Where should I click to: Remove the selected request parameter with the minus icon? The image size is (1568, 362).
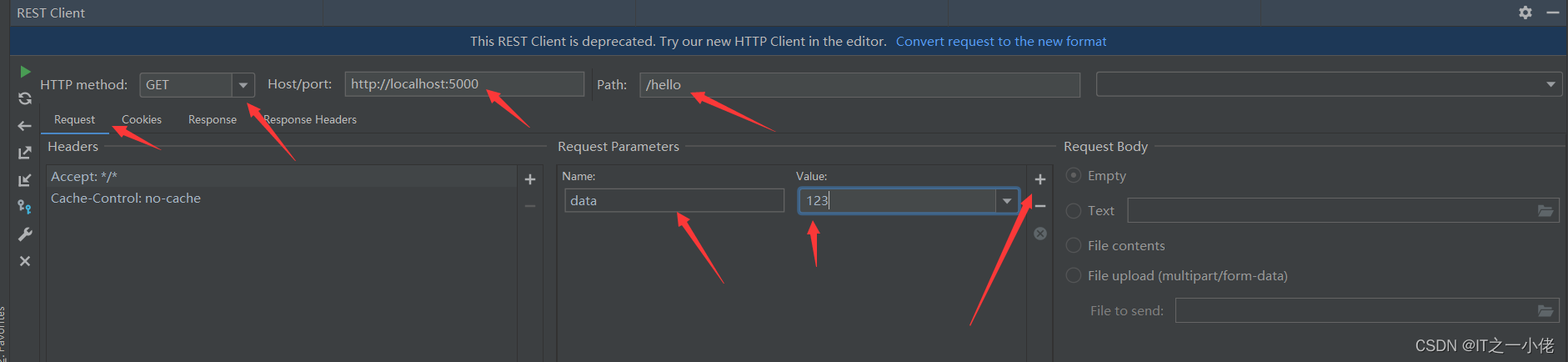coord(1040,206)
